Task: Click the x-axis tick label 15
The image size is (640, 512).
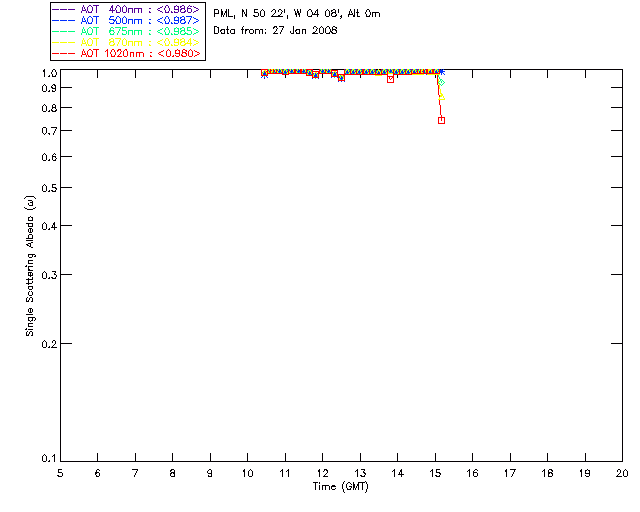Action: click(x=435, y=474)
